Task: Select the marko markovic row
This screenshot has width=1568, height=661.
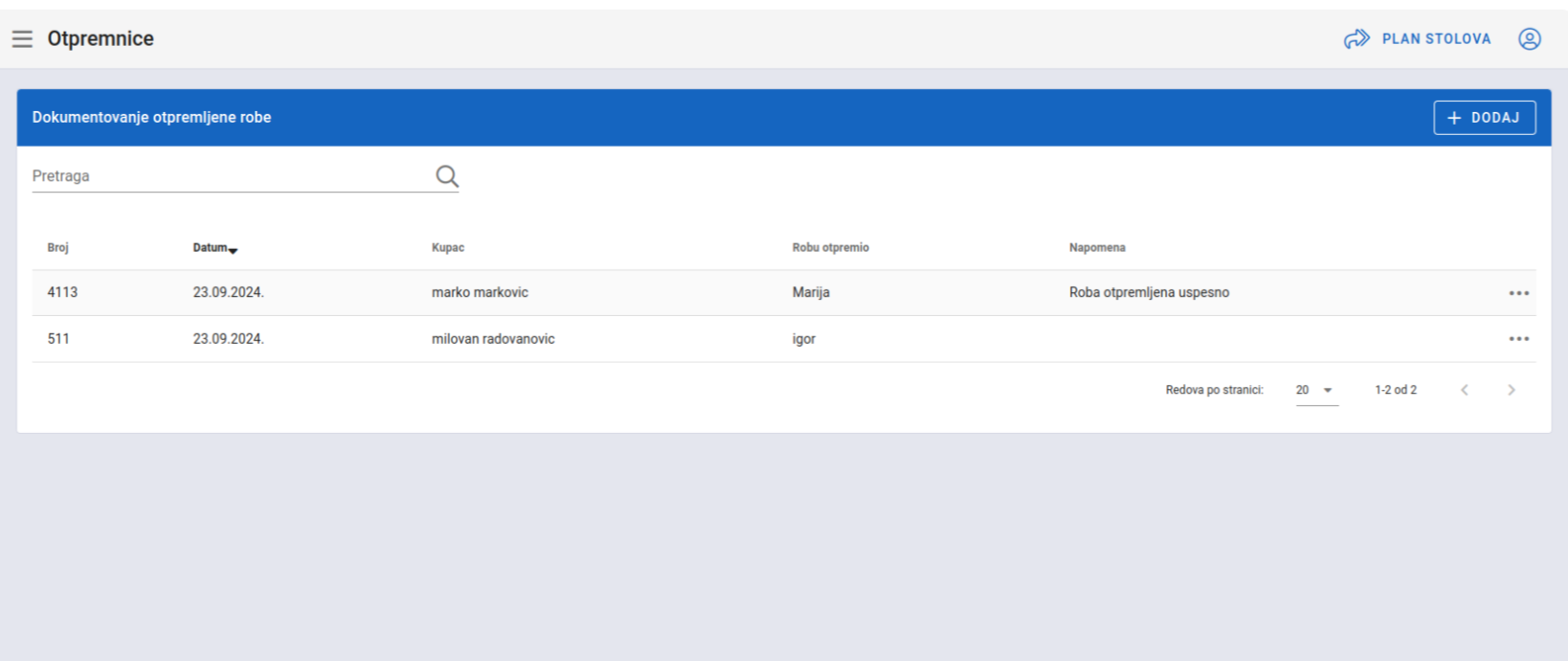Action: pyautogui.click(x=480, y=292)
